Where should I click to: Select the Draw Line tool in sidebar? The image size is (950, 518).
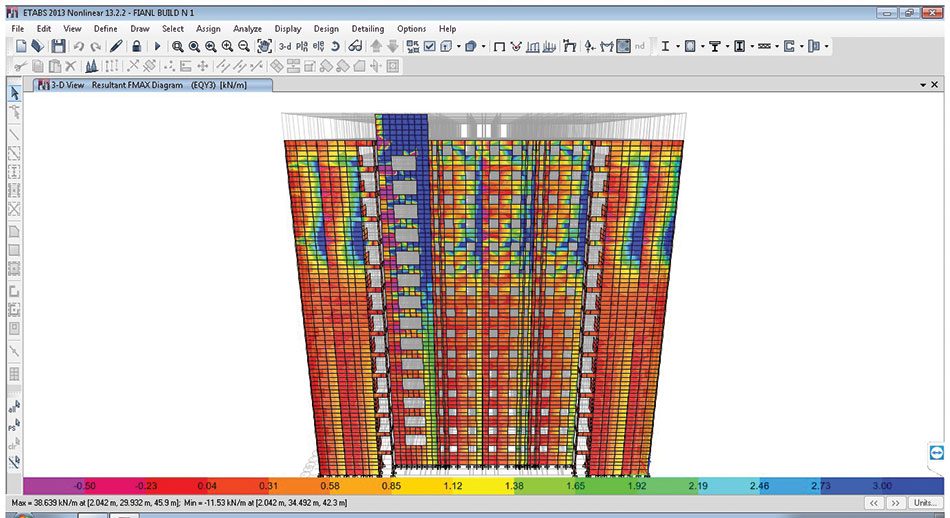15,134
